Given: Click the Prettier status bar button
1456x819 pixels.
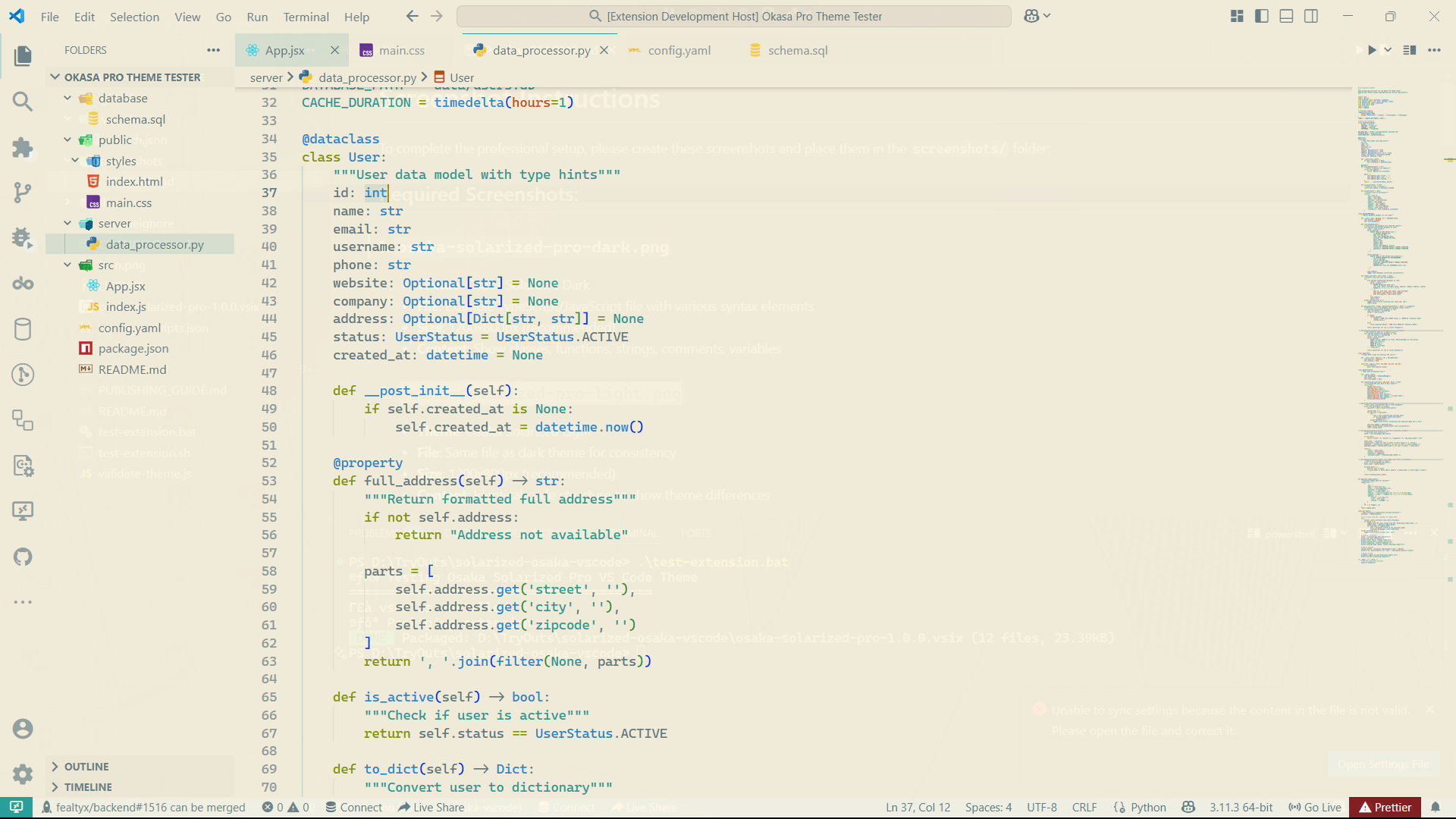Looking at the screenshot, I should (x=1385, y=807).
